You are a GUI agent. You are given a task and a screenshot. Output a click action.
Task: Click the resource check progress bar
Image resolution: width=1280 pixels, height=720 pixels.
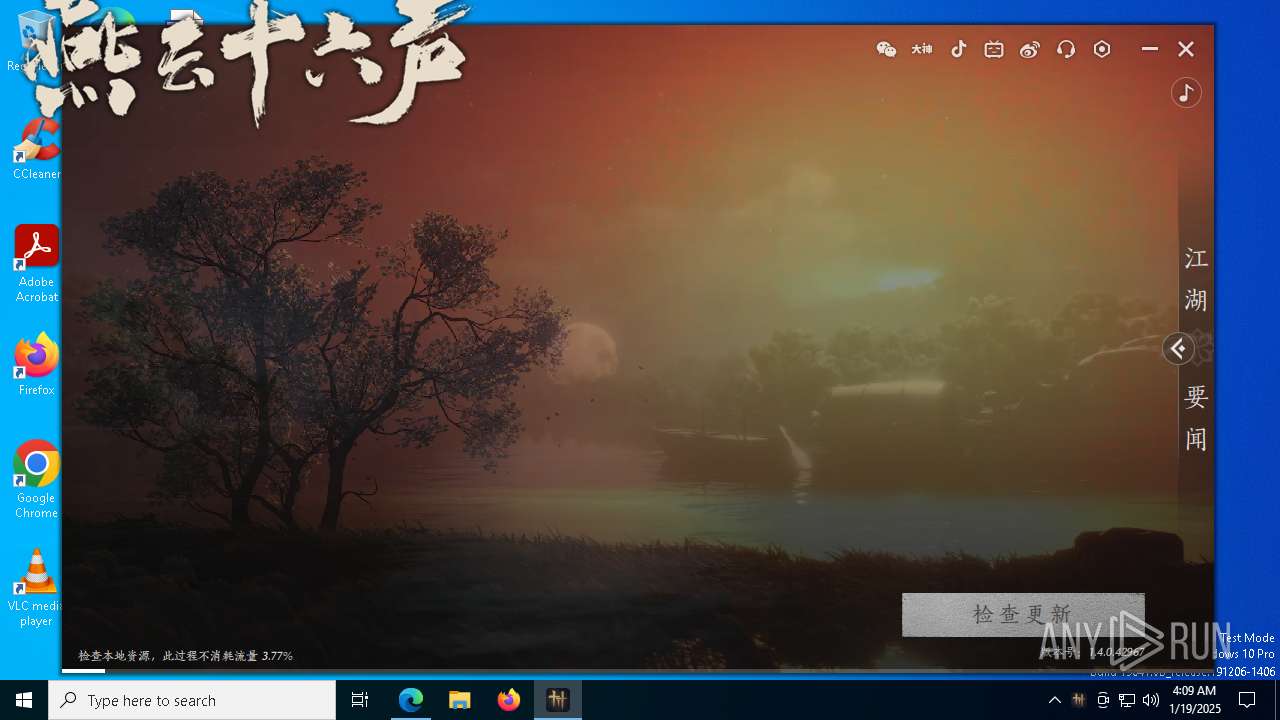638,670
